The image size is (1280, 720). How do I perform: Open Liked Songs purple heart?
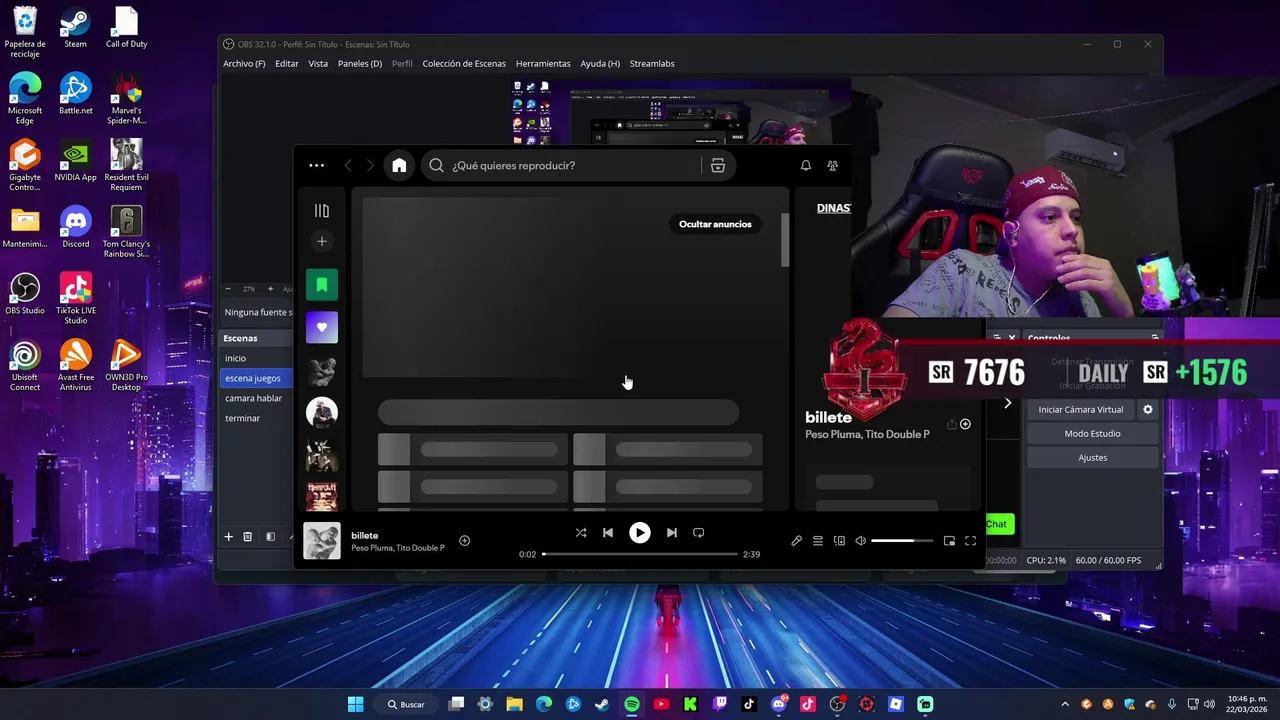coord(322,327)
